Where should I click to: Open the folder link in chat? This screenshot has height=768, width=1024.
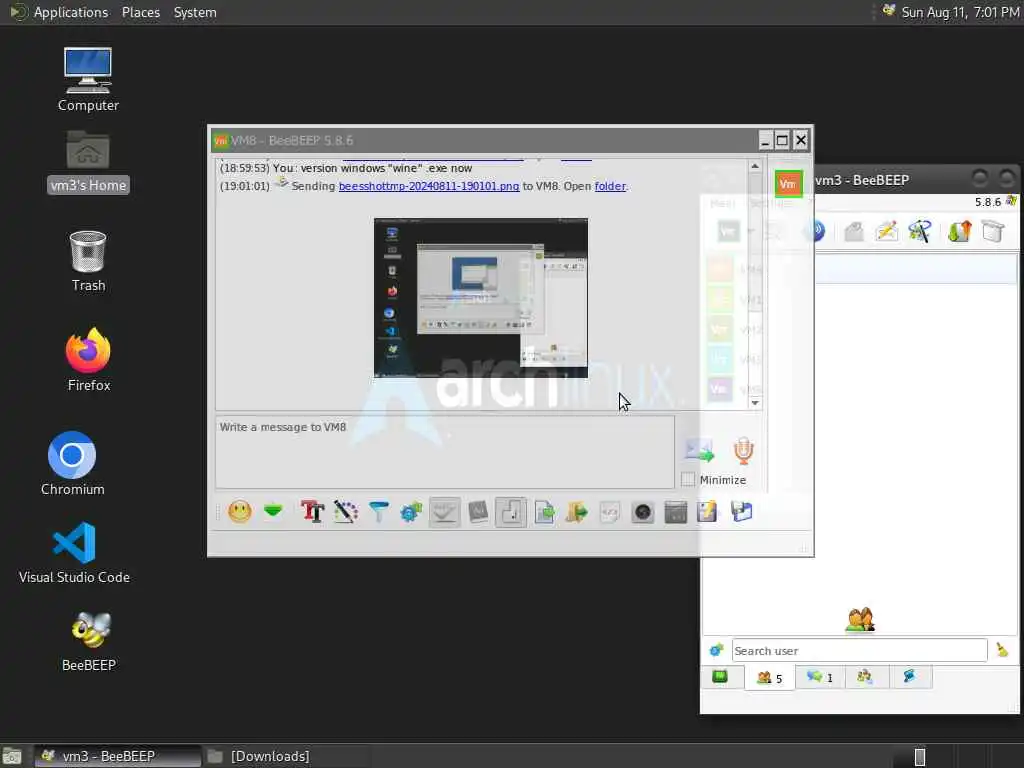[610, 186]
